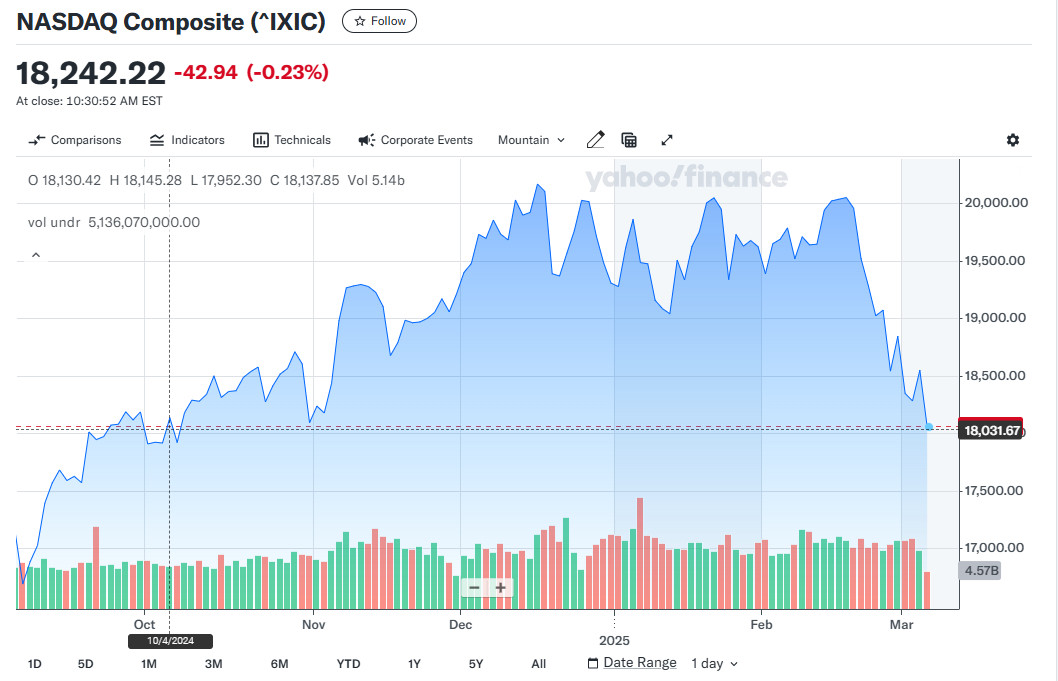Screen dimensions: 1058x681
Task: Open chart settings gear
Action: 1013,140
